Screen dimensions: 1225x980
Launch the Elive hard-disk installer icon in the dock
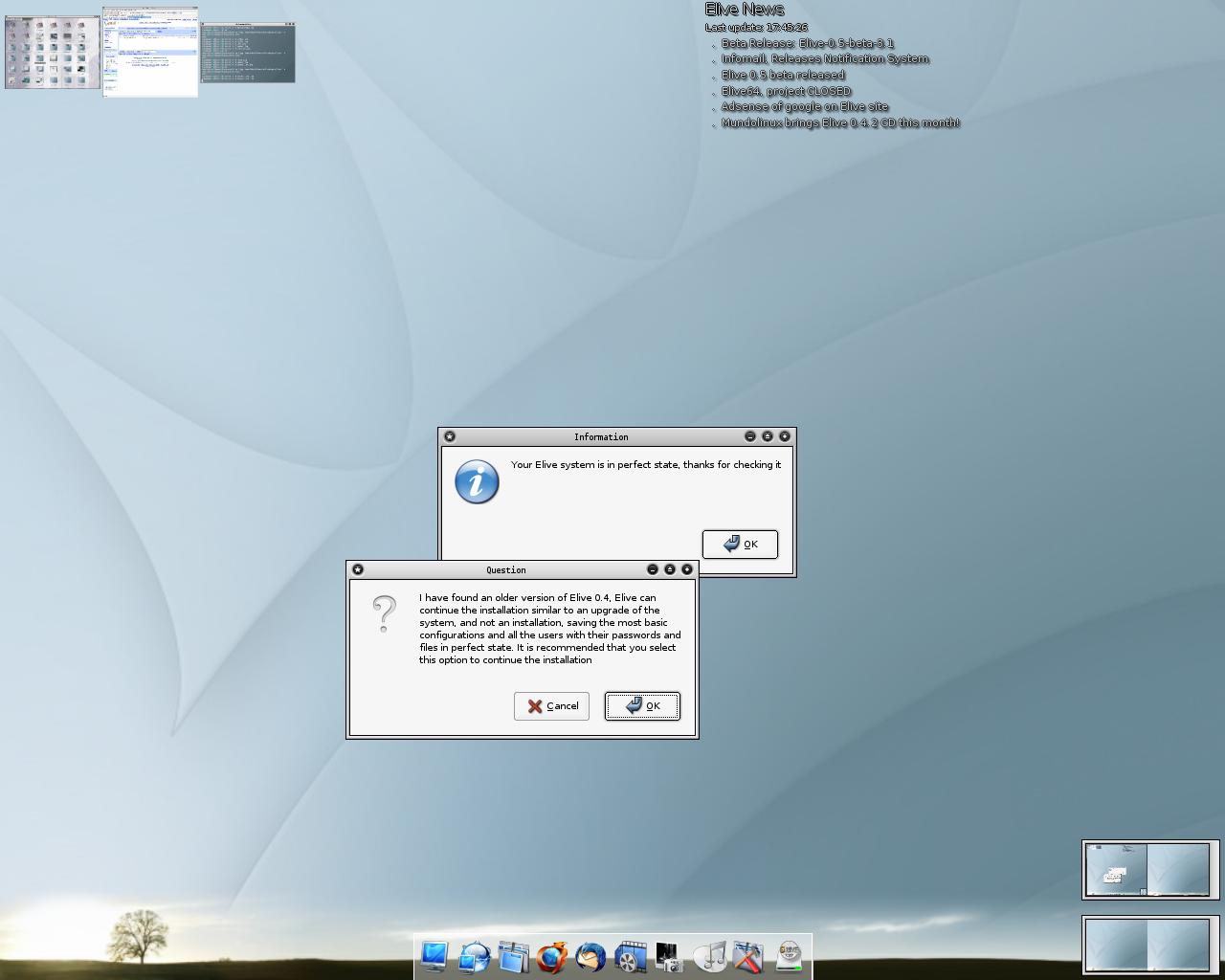pyautogui.click(x=789, y=956)
